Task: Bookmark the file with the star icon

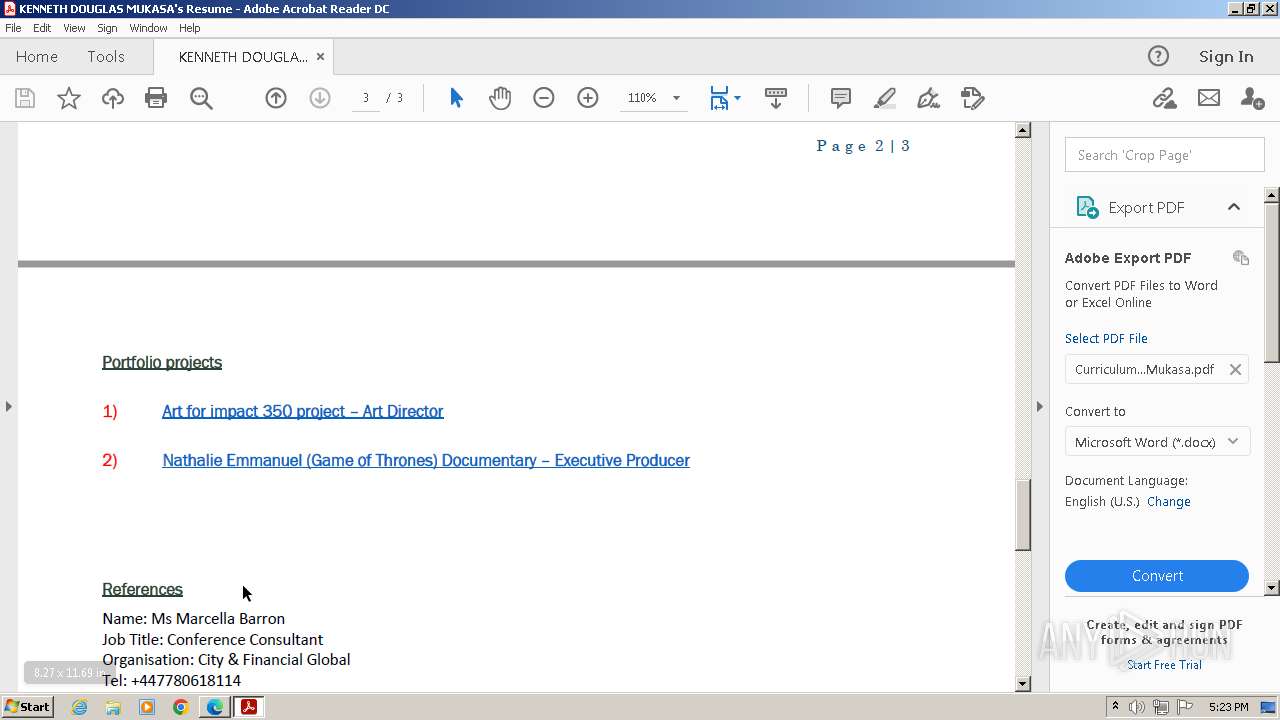Action: [69, 98]
